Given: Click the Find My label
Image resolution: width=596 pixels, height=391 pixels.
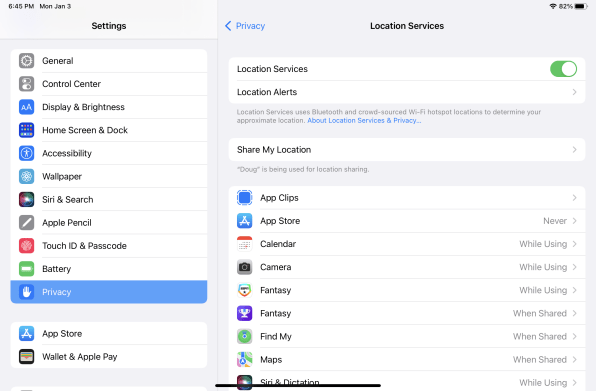Looking at the screenshot, I should click(x=276, y=337).
